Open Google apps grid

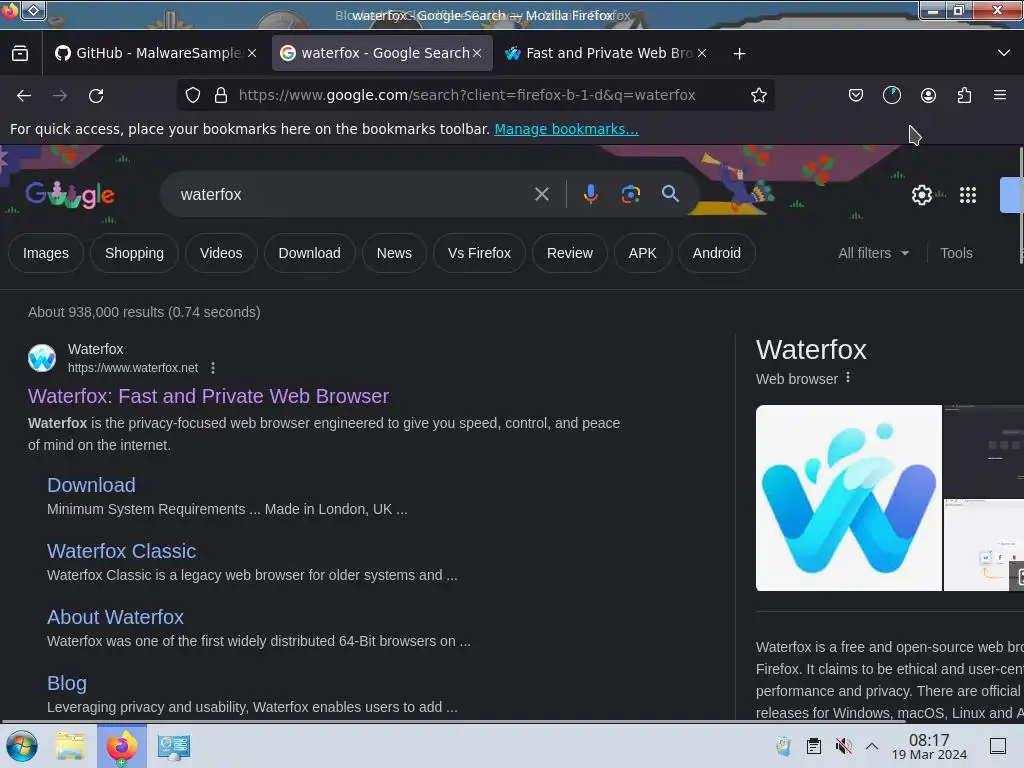pyautogui.click(x=967, y=195)
